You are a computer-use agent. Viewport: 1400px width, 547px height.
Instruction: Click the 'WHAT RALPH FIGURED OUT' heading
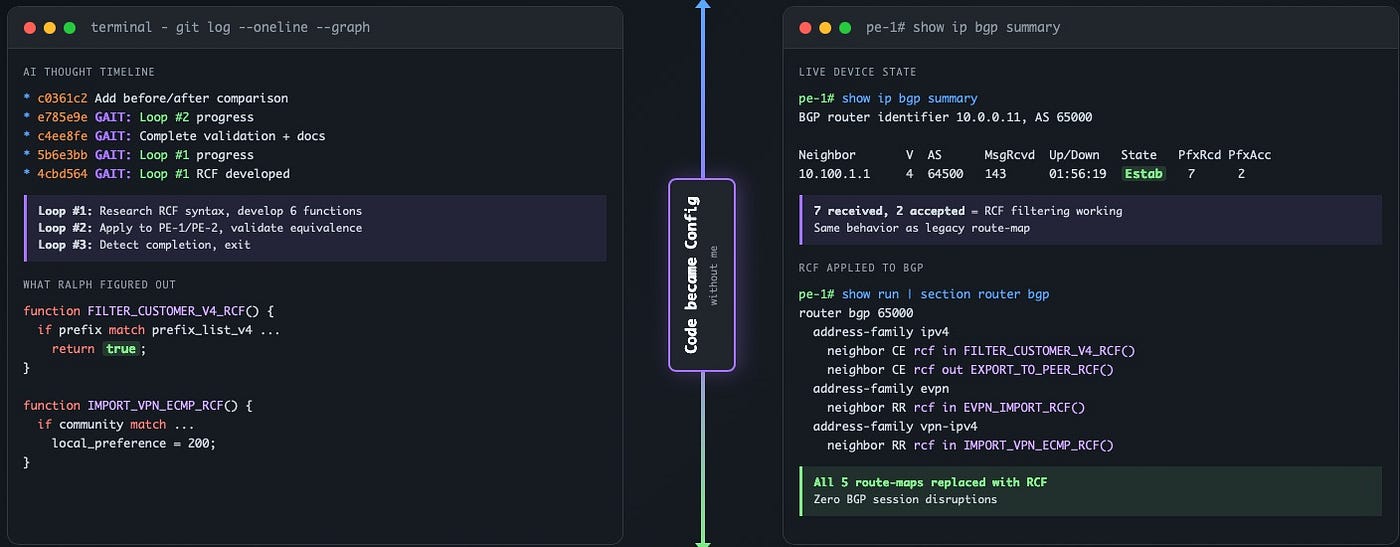click(x=99, y=285)
